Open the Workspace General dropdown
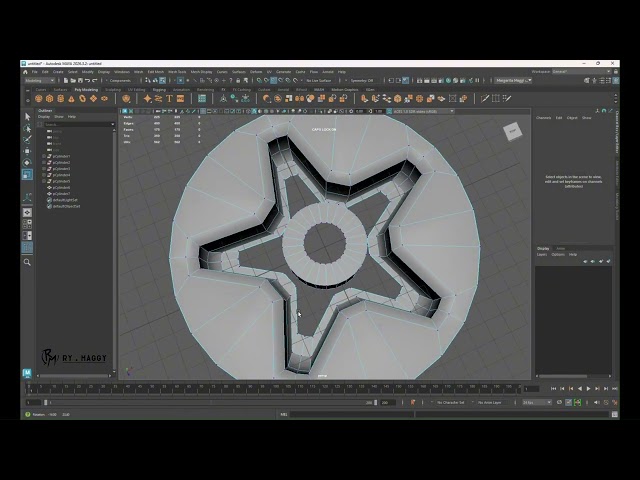 [581, 71]
